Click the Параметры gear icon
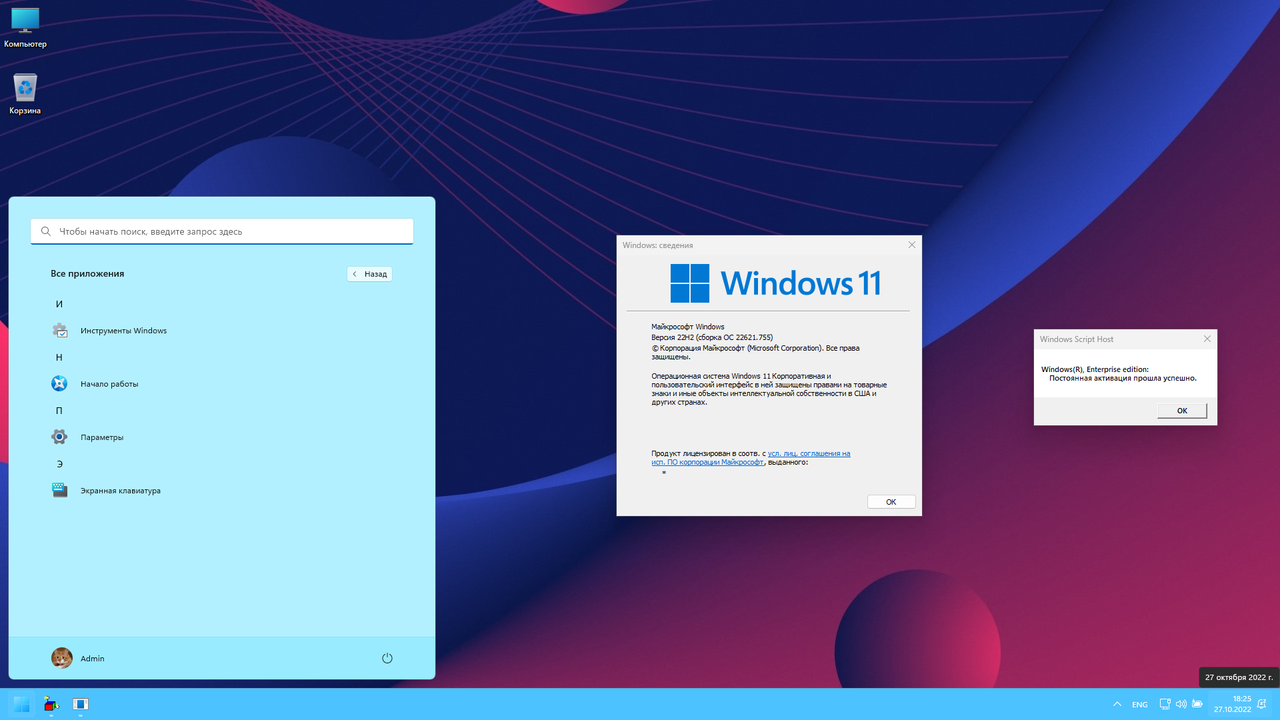Image resolution: width=1280 pixels, height=720 pixels. (60, 437)
